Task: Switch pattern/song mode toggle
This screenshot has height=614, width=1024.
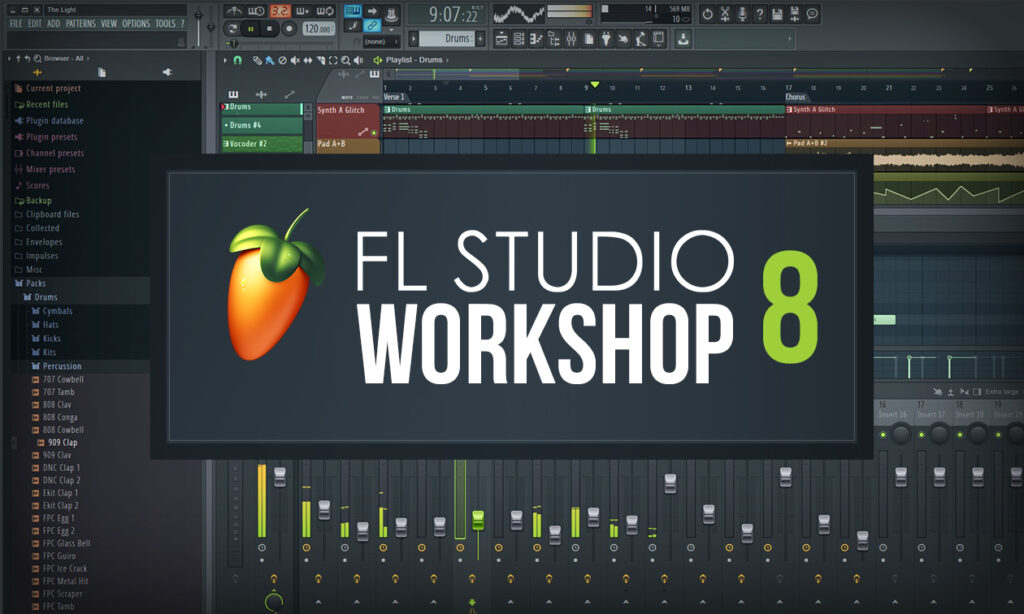Action: pyautogui.click(x=232, y=29)
